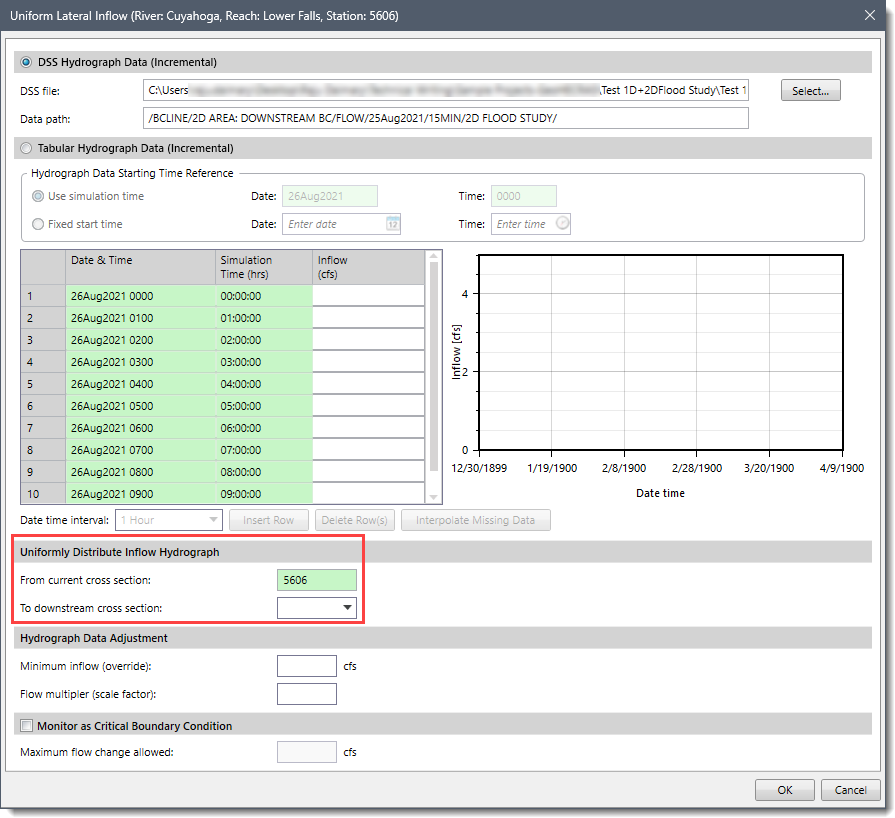The image size is (895, 818).
Task: Click the 06:00:00 simulation time cell
Action: [x=264, y=428]
